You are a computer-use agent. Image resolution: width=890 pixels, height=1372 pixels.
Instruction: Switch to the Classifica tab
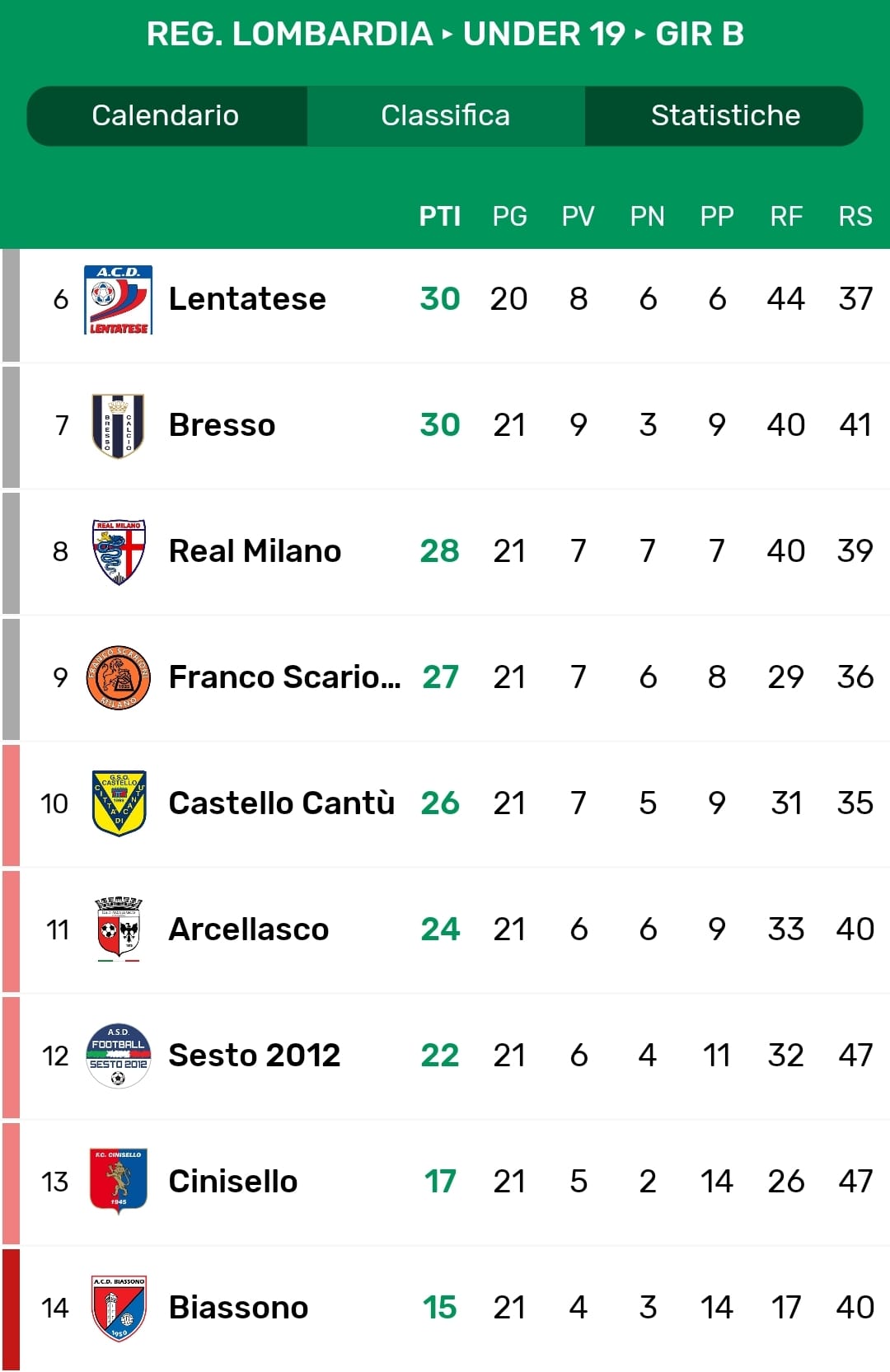445,115
